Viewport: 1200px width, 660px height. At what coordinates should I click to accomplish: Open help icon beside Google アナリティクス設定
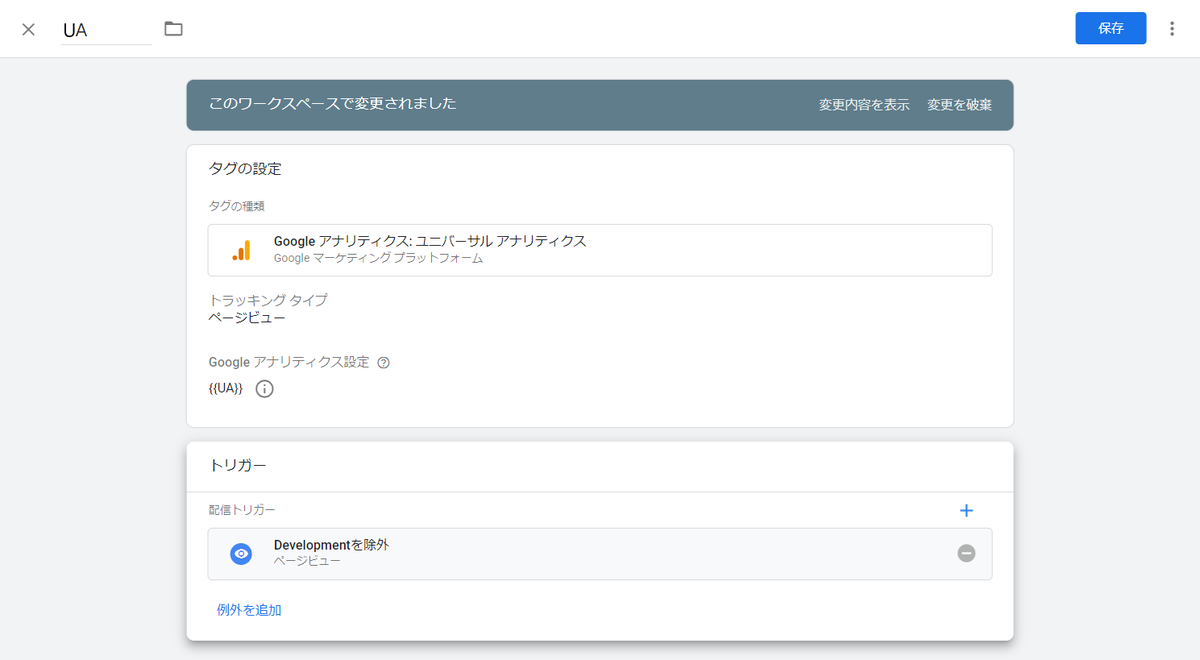383,363
